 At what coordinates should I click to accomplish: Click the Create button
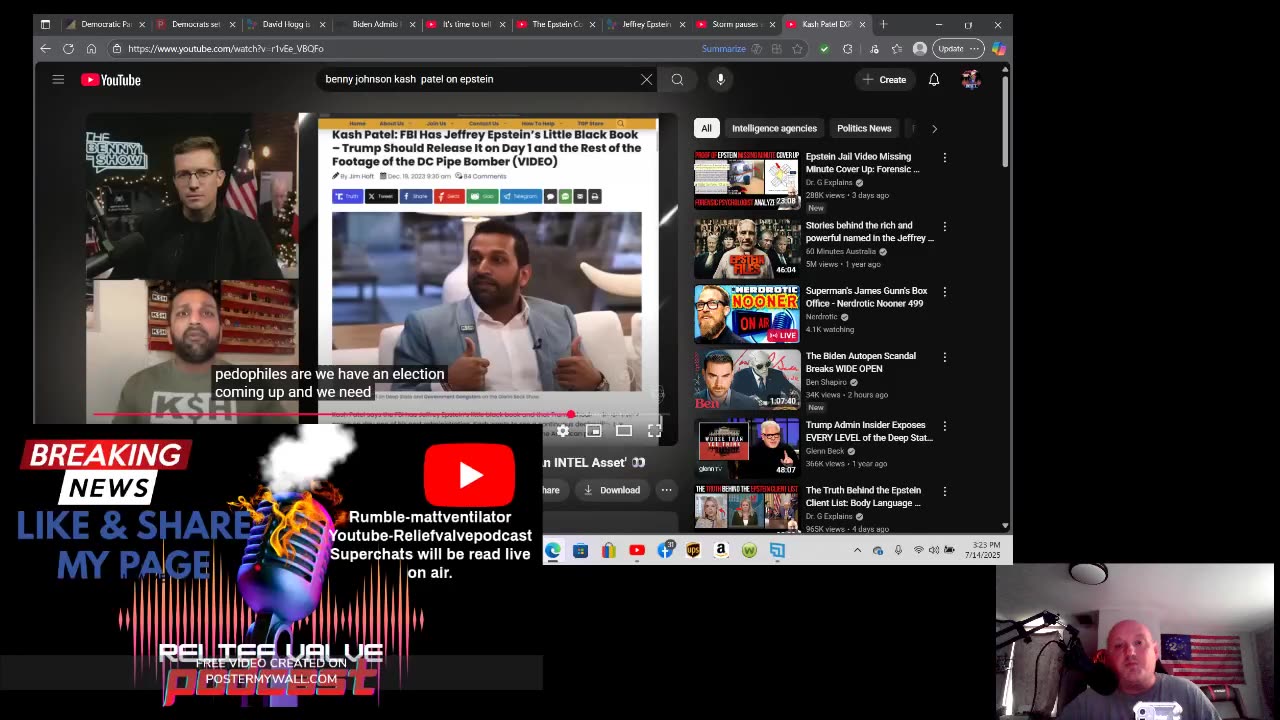(883, 80)
